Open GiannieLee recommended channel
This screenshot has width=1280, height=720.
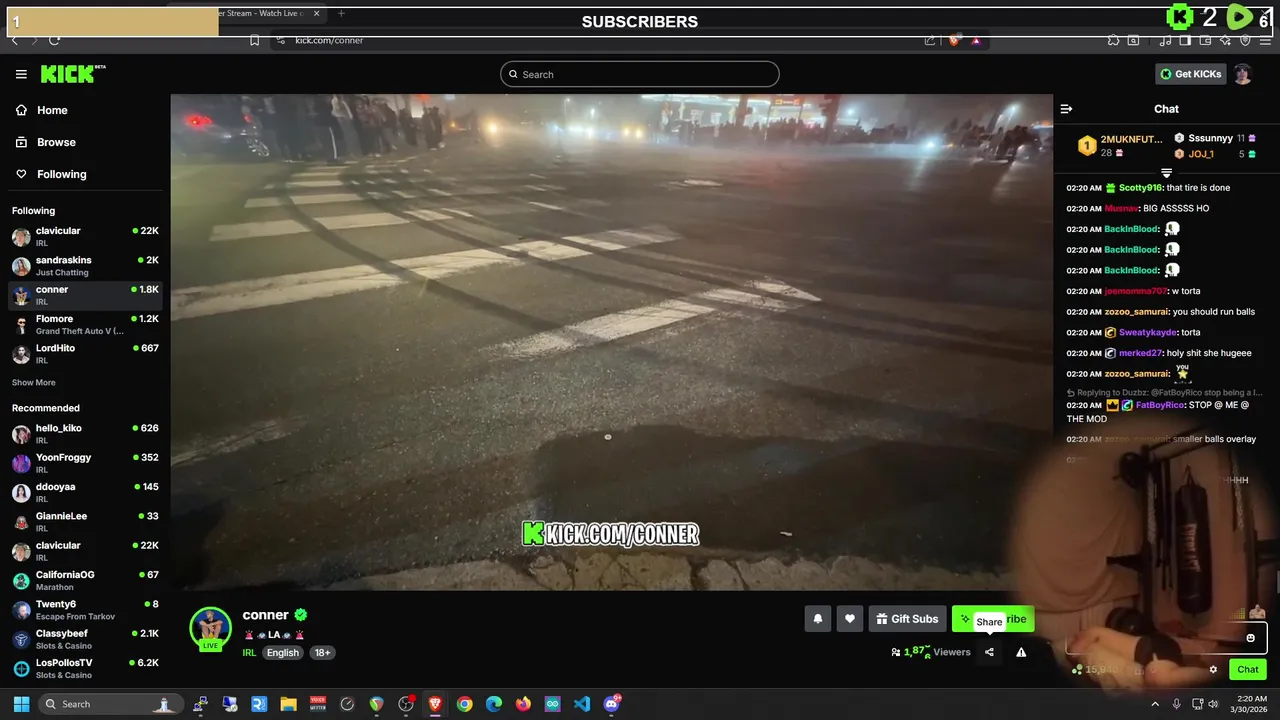click(85, 522)
